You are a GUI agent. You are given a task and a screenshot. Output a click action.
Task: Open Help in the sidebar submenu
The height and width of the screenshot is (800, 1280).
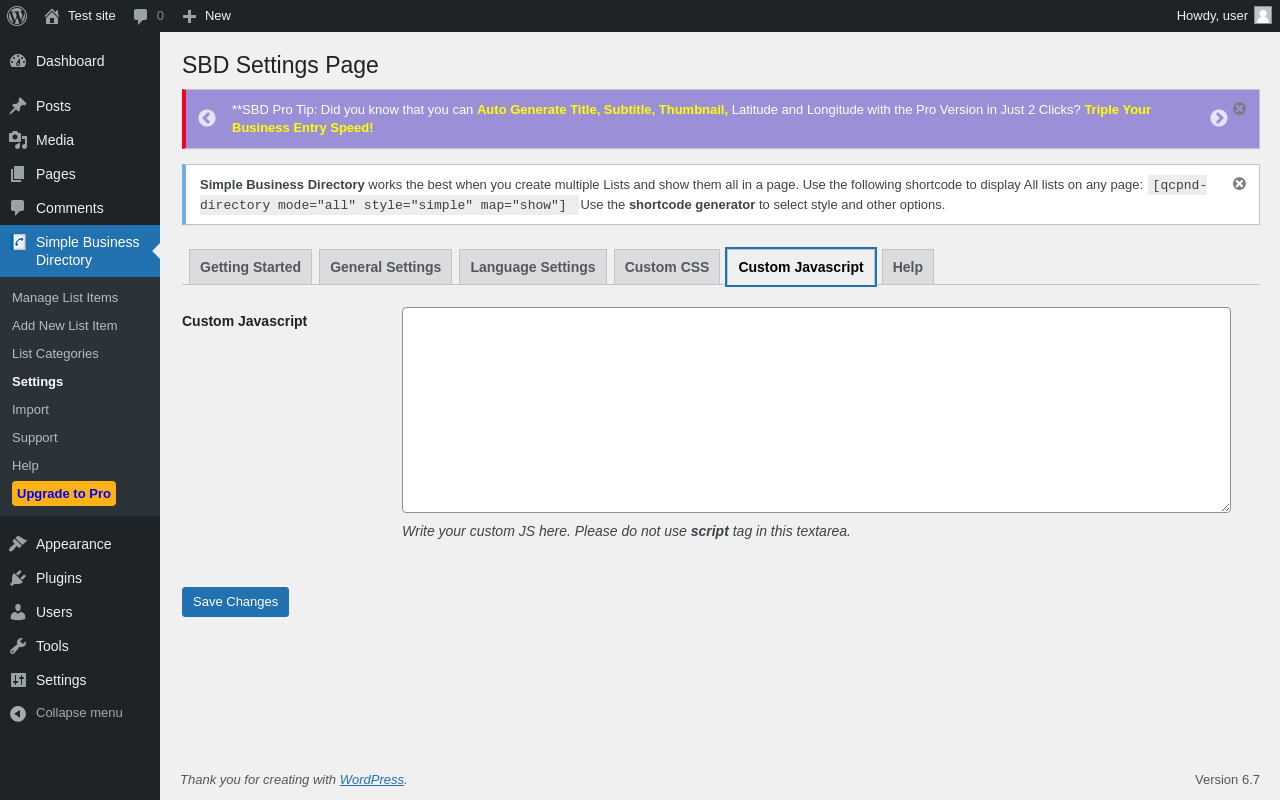pyautogui.click(x=25, y=466)
